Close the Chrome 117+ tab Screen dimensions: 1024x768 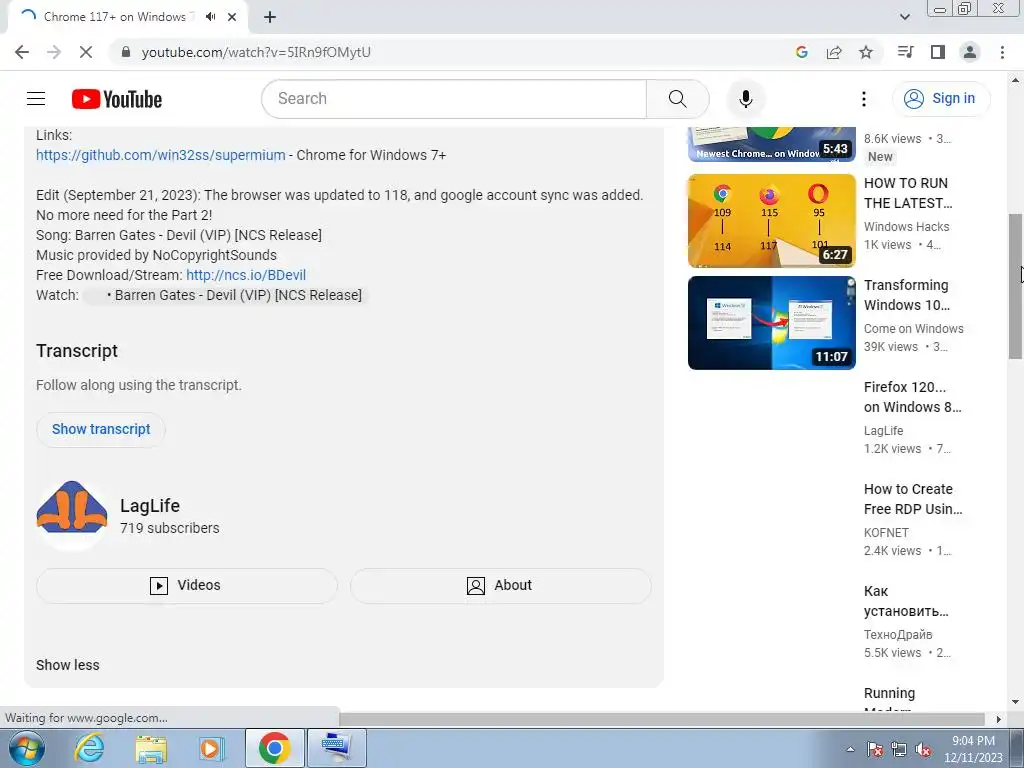tap(232, 17)
